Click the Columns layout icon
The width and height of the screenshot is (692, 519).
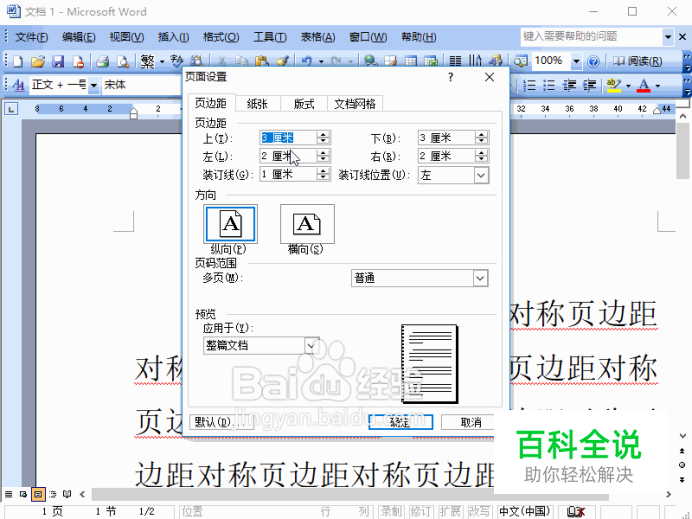pyautogui.click(x=455, y=61)
